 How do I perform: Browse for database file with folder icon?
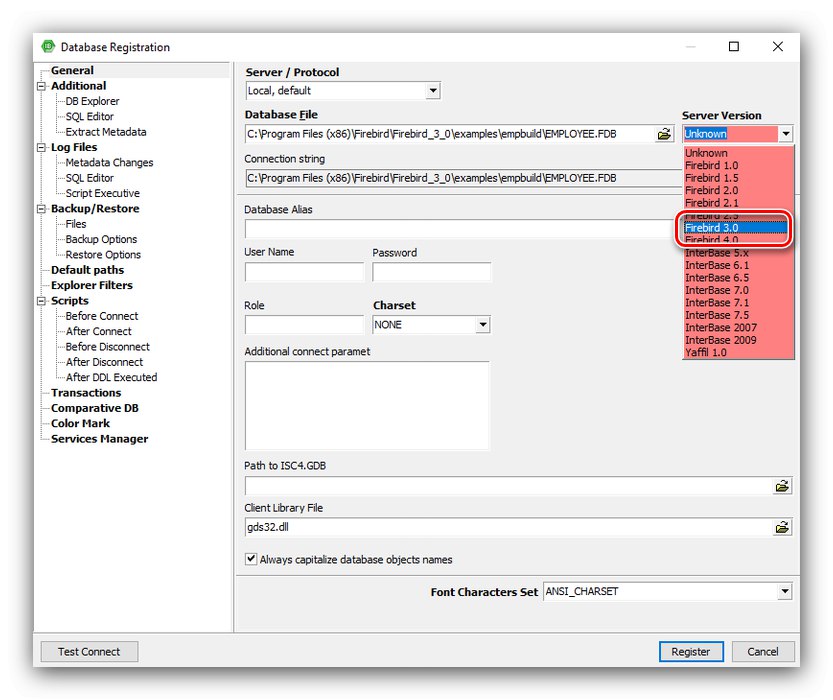(x=664, y=134)
